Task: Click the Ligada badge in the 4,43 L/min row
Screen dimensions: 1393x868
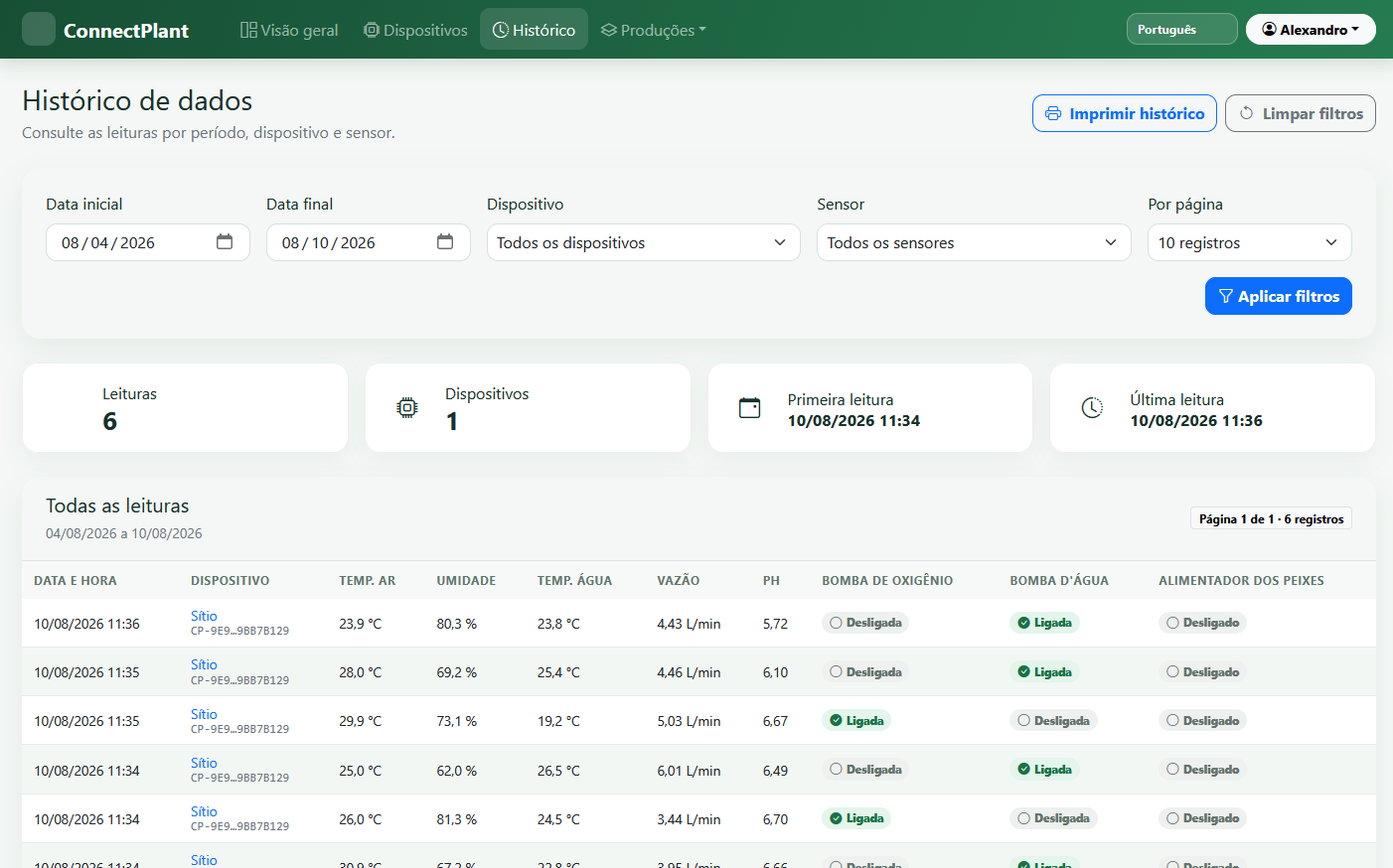Action: tap(1044, 623)
